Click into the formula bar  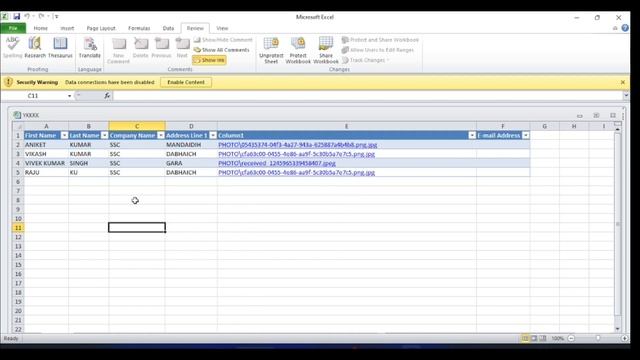(x=367, y=96)
